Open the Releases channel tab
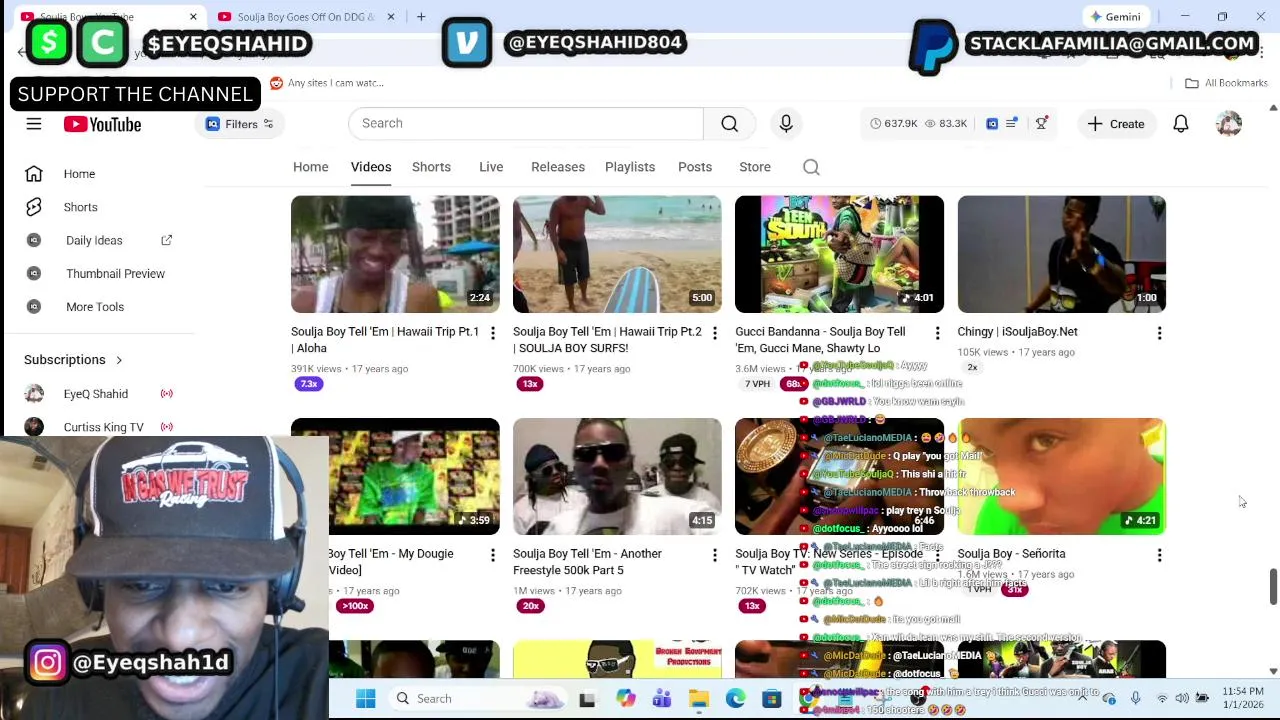The width and height of the screenshot is (1280, 720). 558,167
